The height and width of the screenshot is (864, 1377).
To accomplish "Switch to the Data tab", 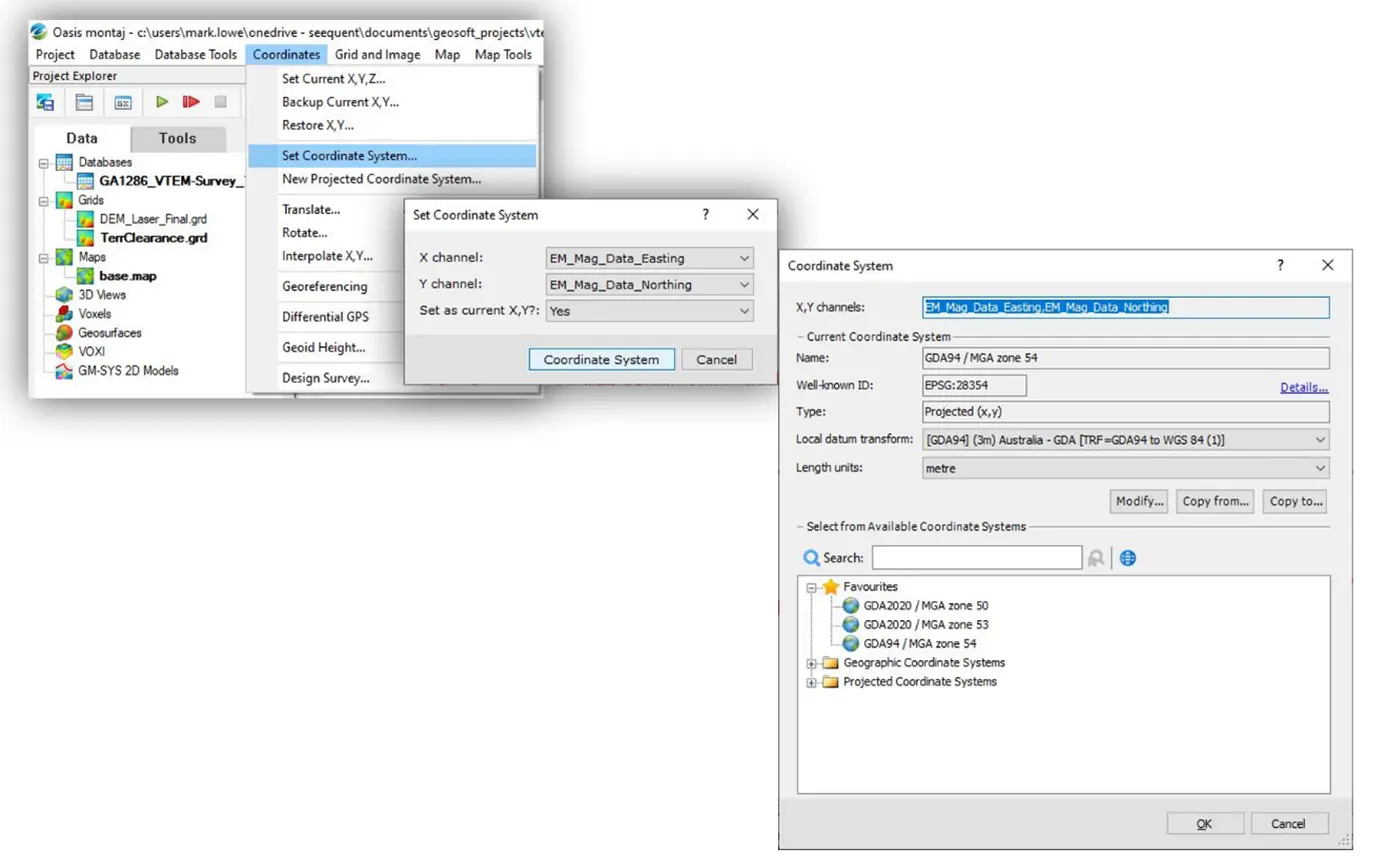I will tap(82, 139).
